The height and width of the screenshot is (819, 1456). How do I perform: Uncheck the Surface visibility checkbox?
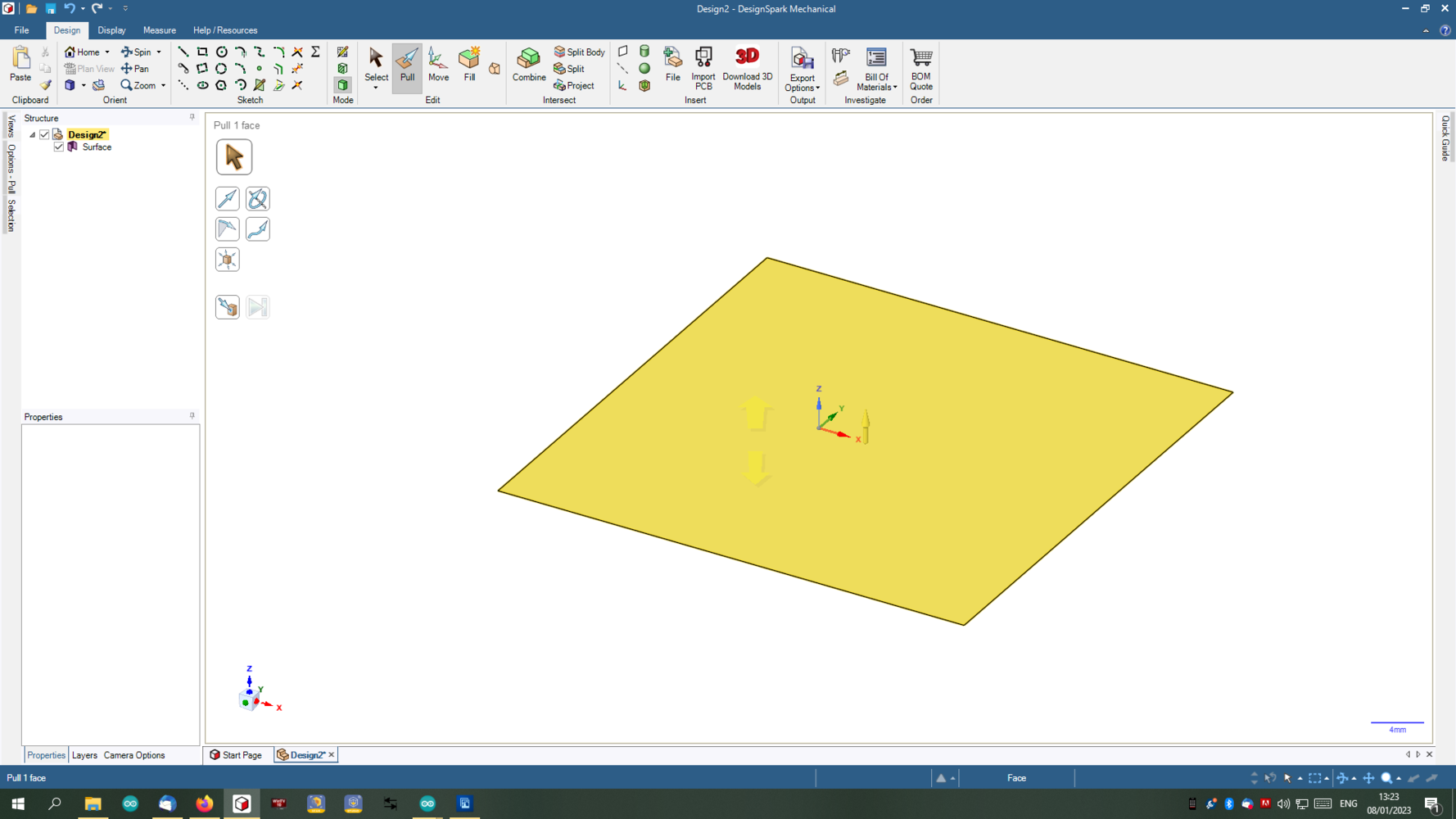(59, 147)
